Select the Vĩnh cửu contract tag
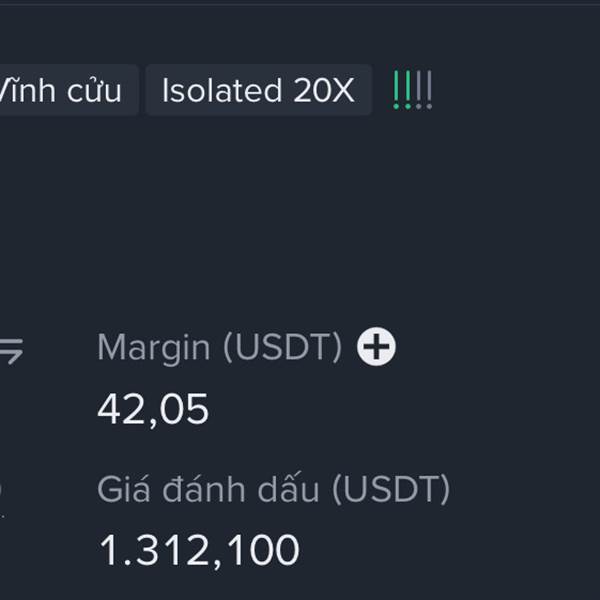600x600 pixels. click(62, 91)
